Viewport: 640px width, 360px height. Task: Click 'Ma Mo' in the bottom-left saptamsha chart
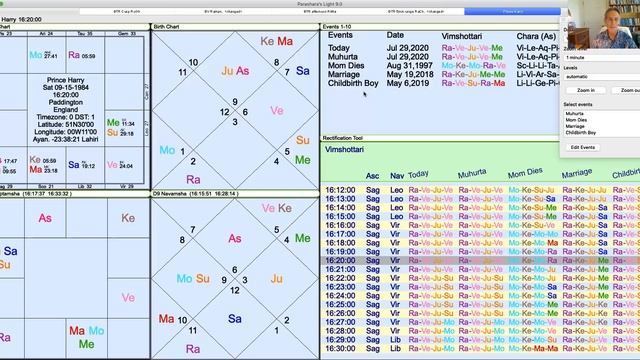tap(87, 331)
